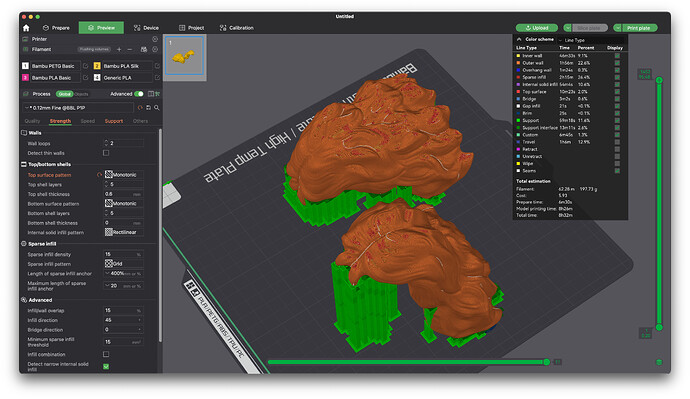Hide Support line display
Screen dimensions: 690x399
coord(617,121)
